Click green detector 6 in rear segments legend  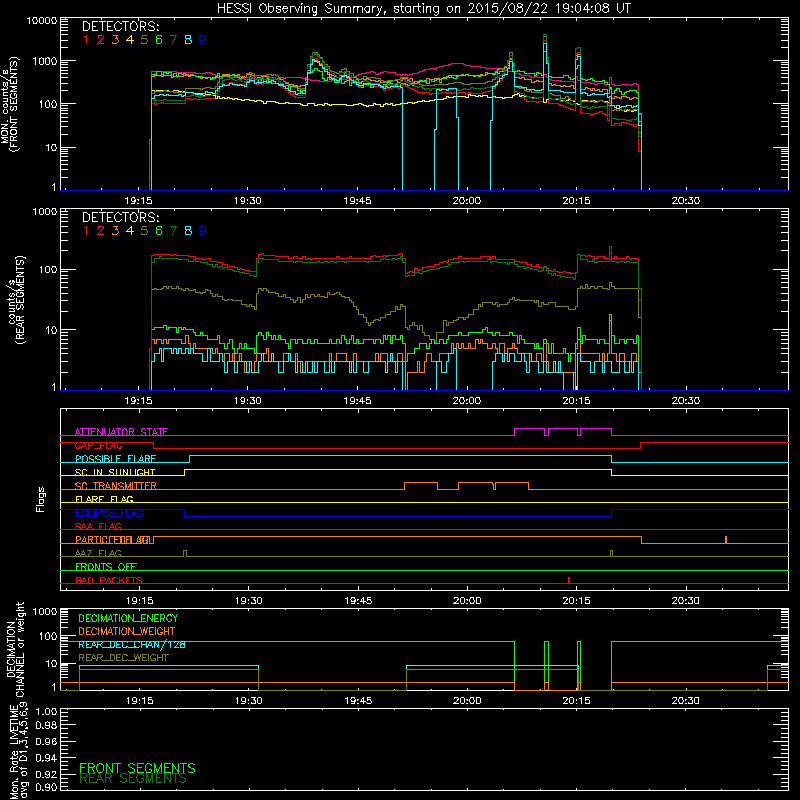coord(159,231)
